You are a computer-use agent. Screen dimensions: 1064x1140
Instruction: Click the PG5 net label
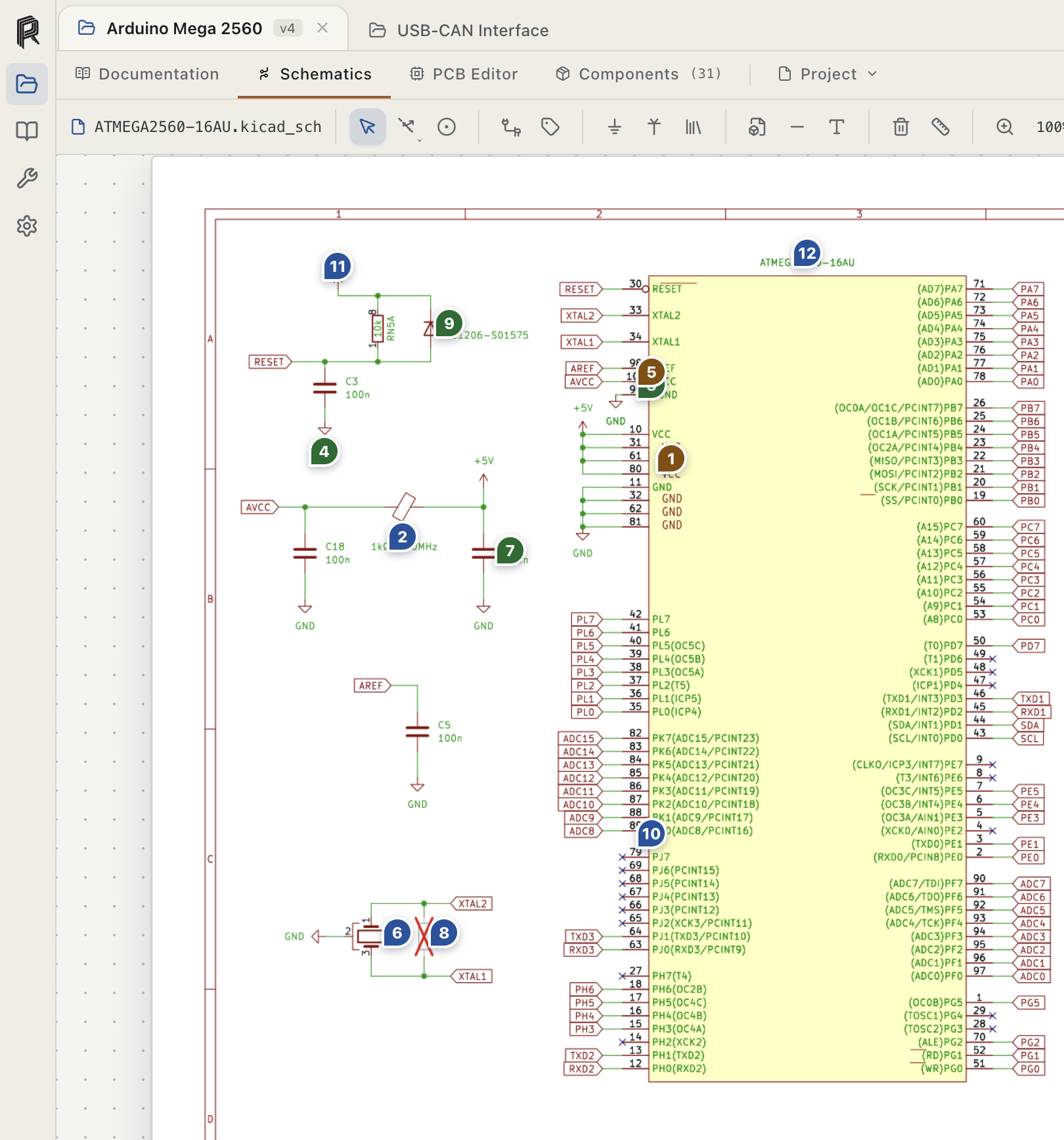click(x=1029, y=1003)
